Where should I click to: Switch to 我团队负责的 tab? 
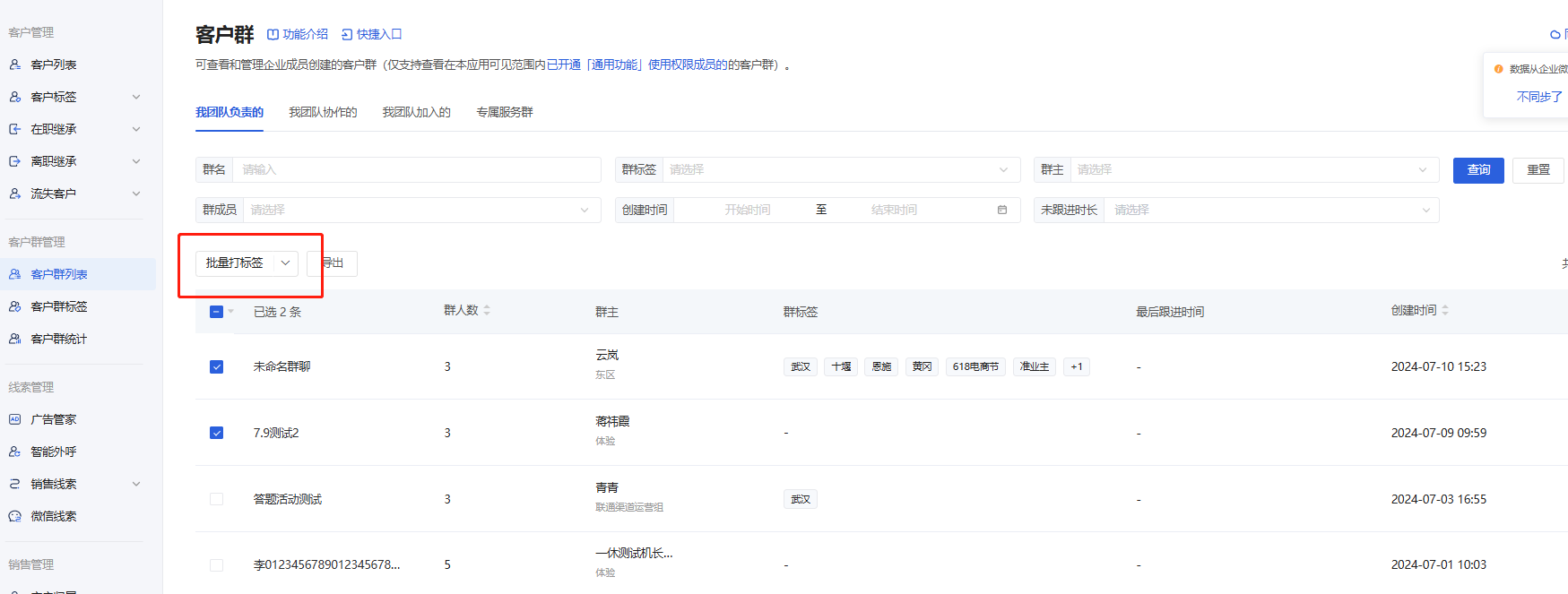coord(230,112)
